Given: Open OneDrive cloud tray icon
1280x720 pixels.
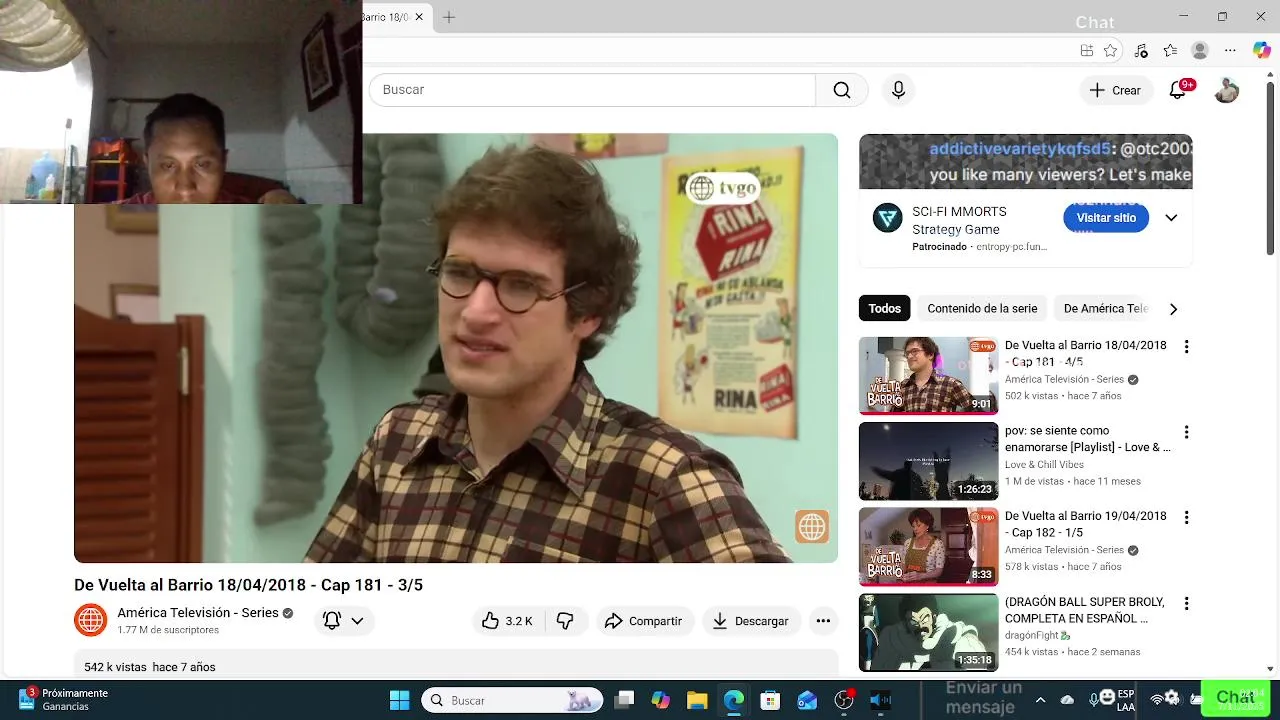Looking at the screenshot, I should (x=1067, y=700).
